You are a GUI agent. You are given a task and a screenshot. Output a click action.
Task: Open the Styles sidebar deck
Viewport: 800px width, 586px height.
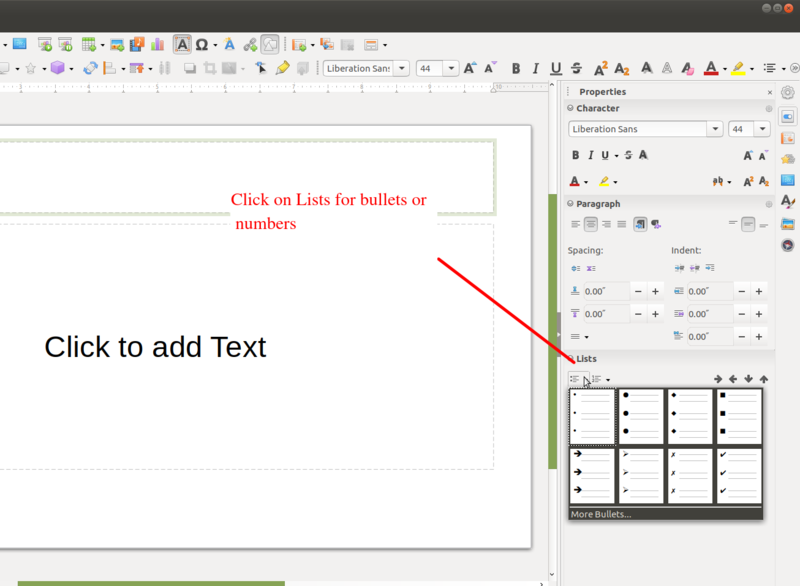788,201
